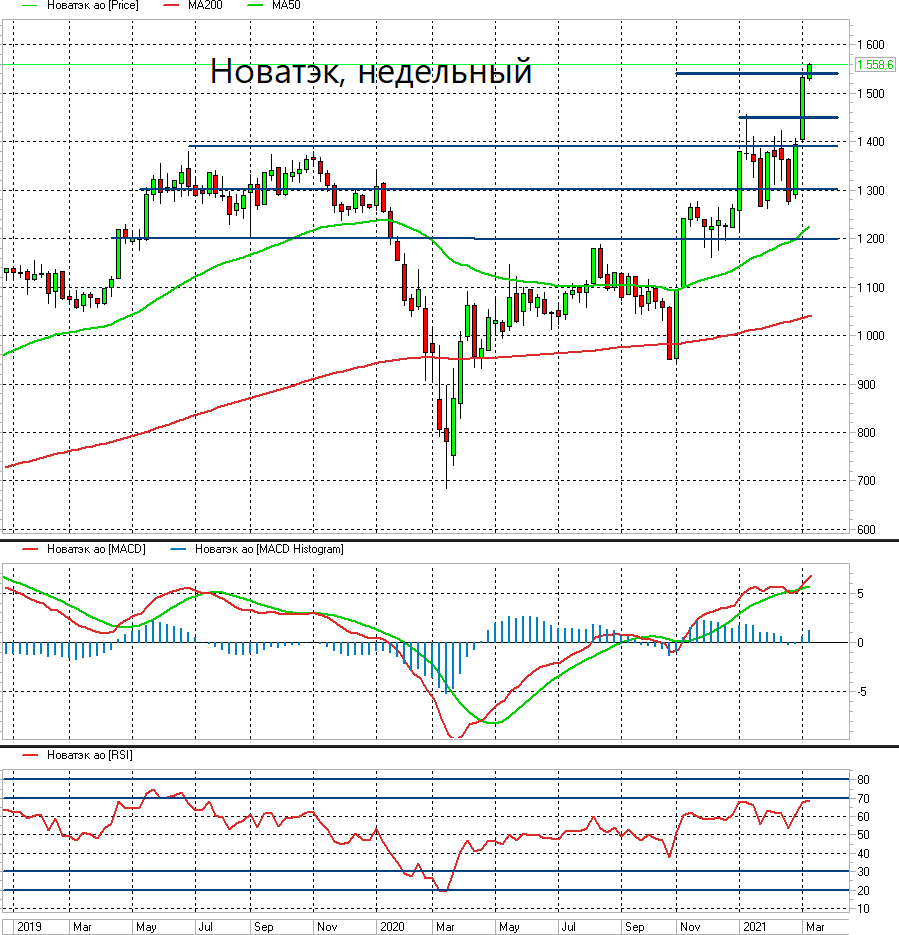This screenshot has width=899, height=935.
Task: Click the 2020 label on the time axis
Action: coord(392,927)
